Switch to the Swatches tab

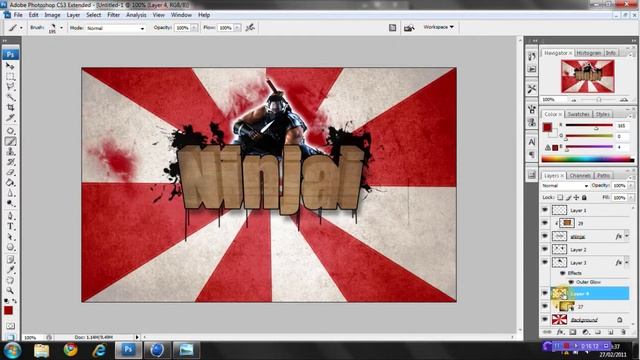(578, 114)
